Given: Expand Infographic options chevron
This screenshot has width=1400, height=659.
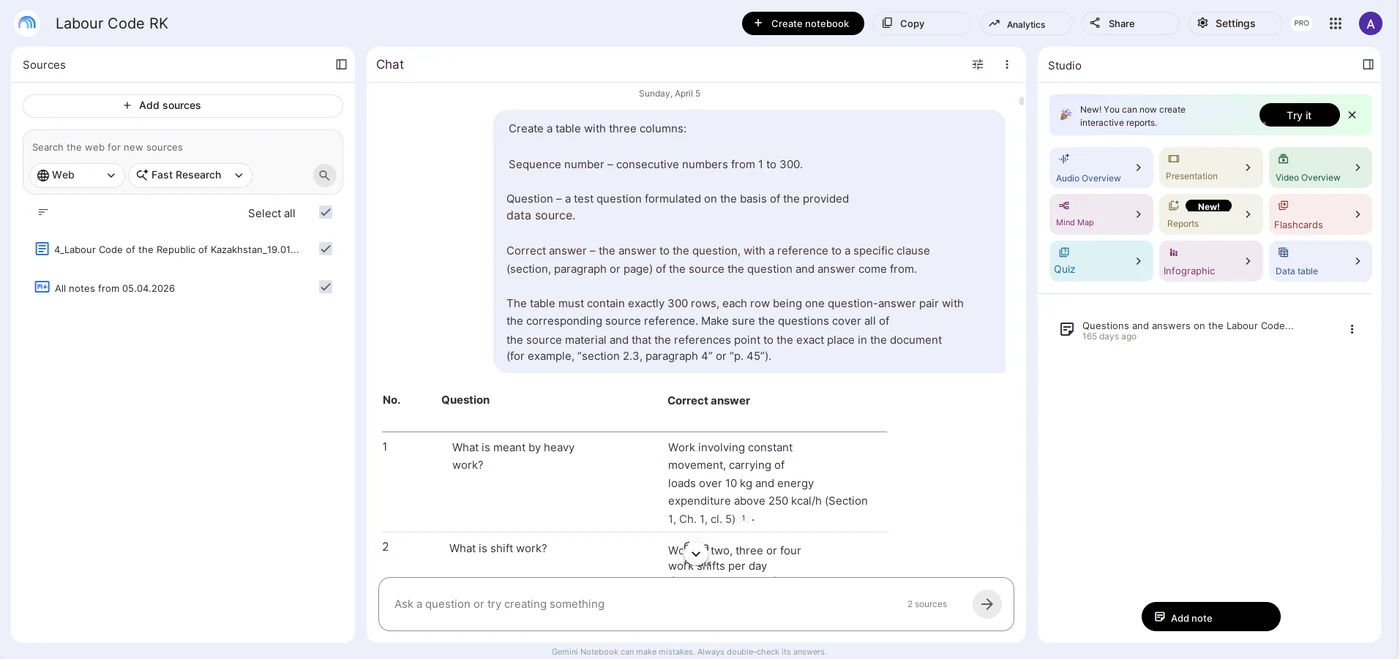Looking at the screenshot, I should pos(1248,261).
